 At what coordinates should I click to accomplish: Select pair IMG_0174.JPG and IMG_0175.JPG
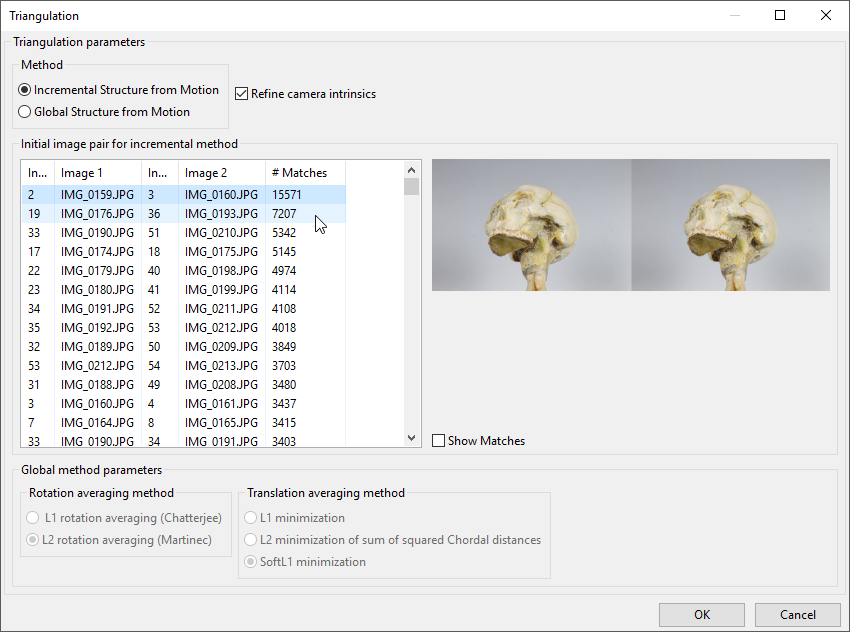184,252
